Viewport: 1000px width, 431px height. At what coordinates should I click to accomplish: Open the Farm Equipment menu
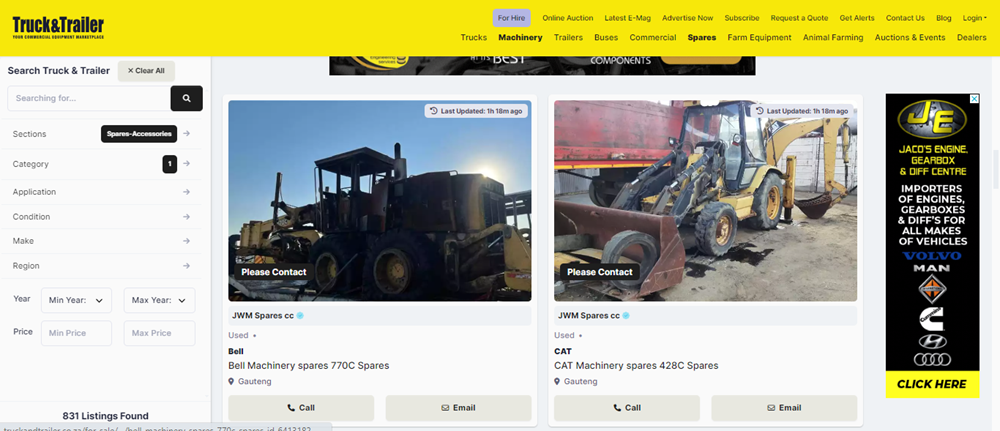pos(760,38)
